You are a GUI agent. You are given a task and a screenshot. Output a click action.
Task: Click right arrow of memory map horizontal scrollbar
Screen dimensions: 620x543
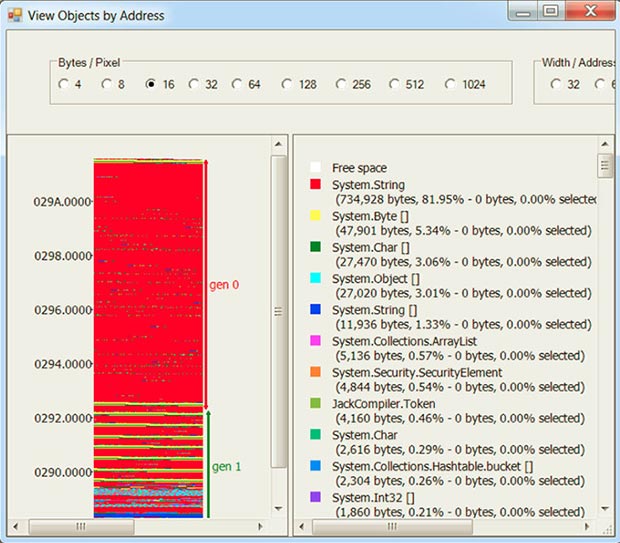[x=260, y=526]
